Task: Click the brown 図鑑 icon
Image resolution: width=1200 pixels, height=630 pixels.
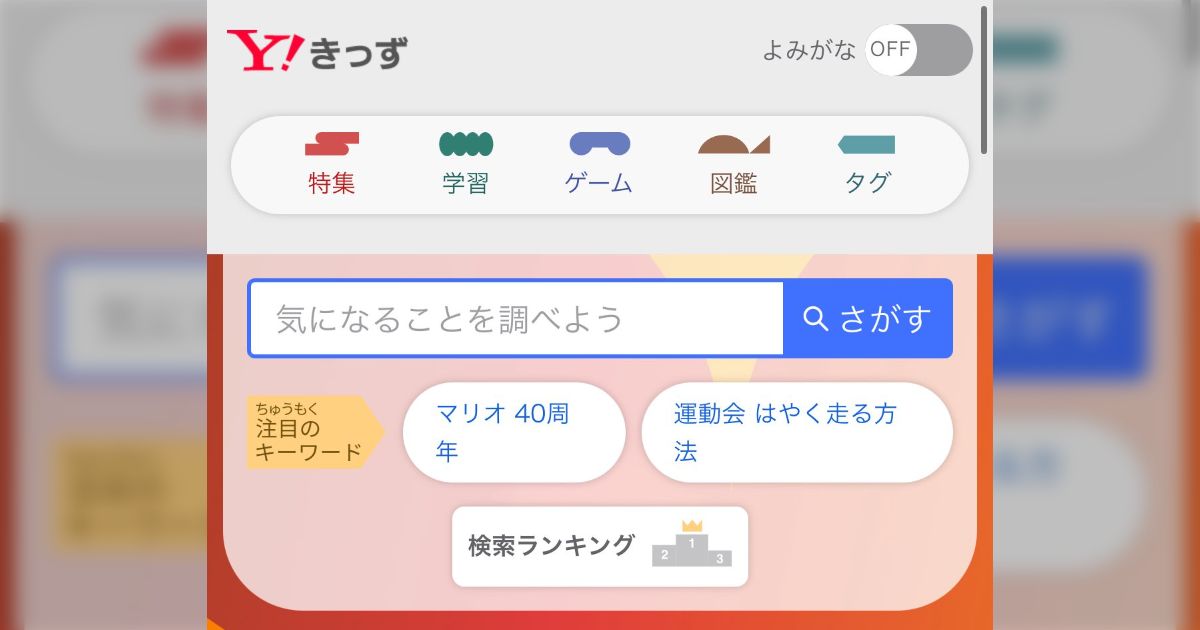Action: pyautogui.click(x=733, y=144)
